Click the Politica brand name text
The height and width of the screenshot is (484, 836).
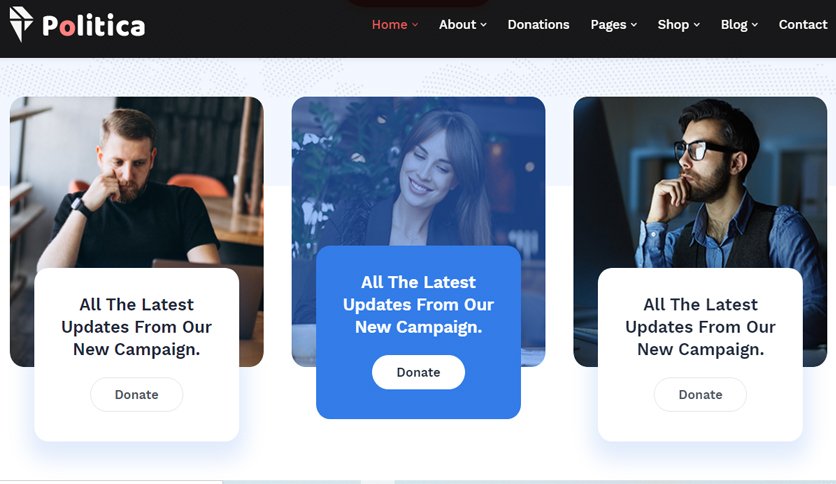[93, 26]
